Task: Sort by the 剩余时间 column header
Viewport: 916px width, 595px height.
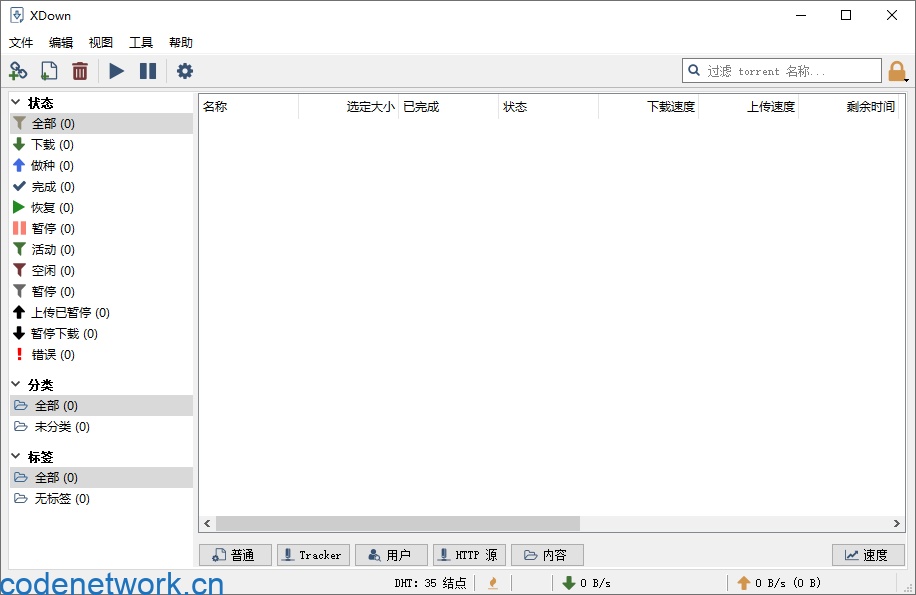Action: coord(848,107)
